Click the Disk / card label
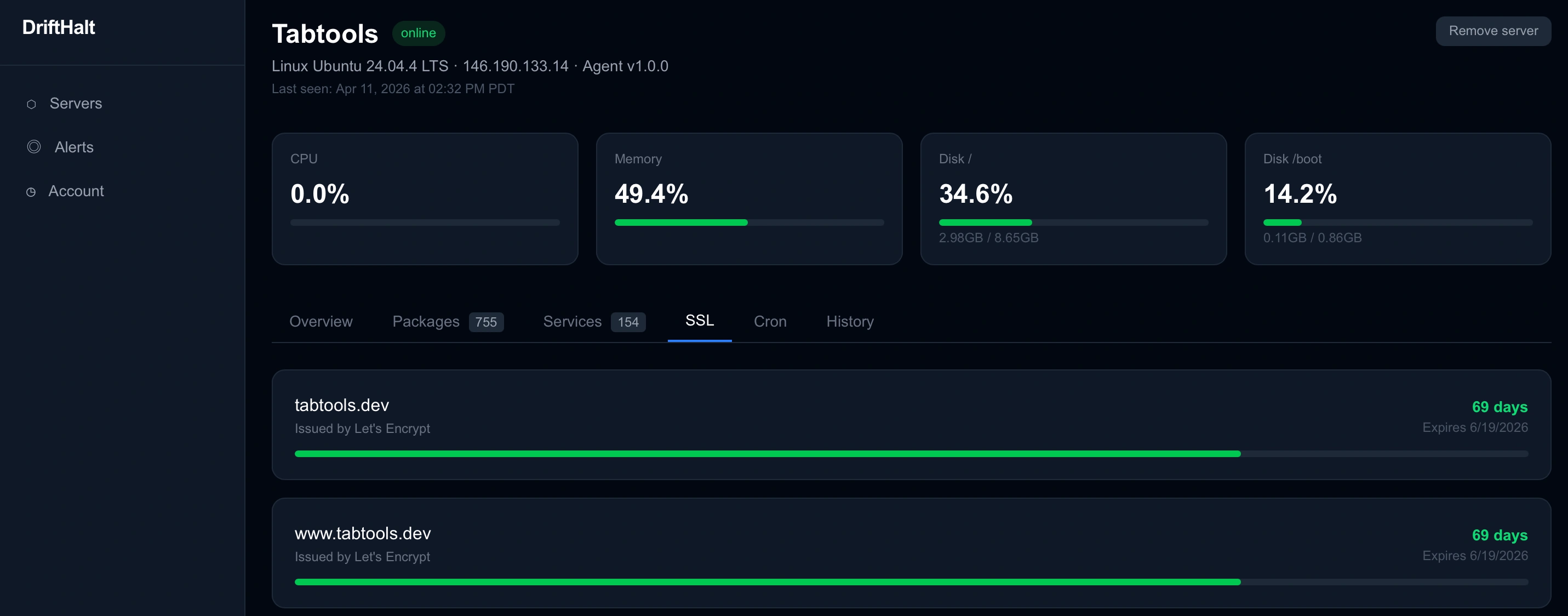 point(955,159)
